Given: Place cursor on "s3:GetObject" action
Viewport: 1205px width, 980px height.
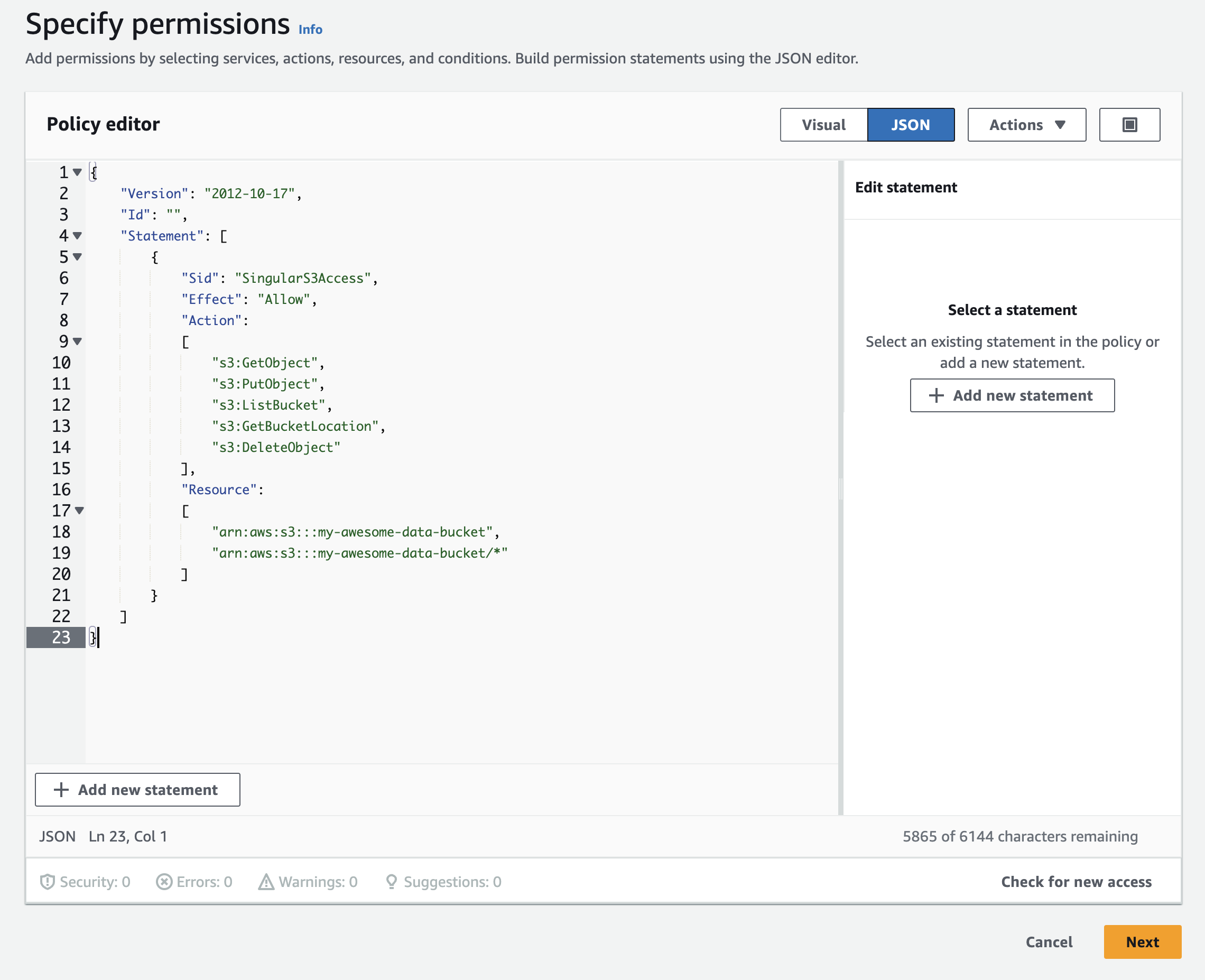Looking at the screenshot, I should 265,363.
